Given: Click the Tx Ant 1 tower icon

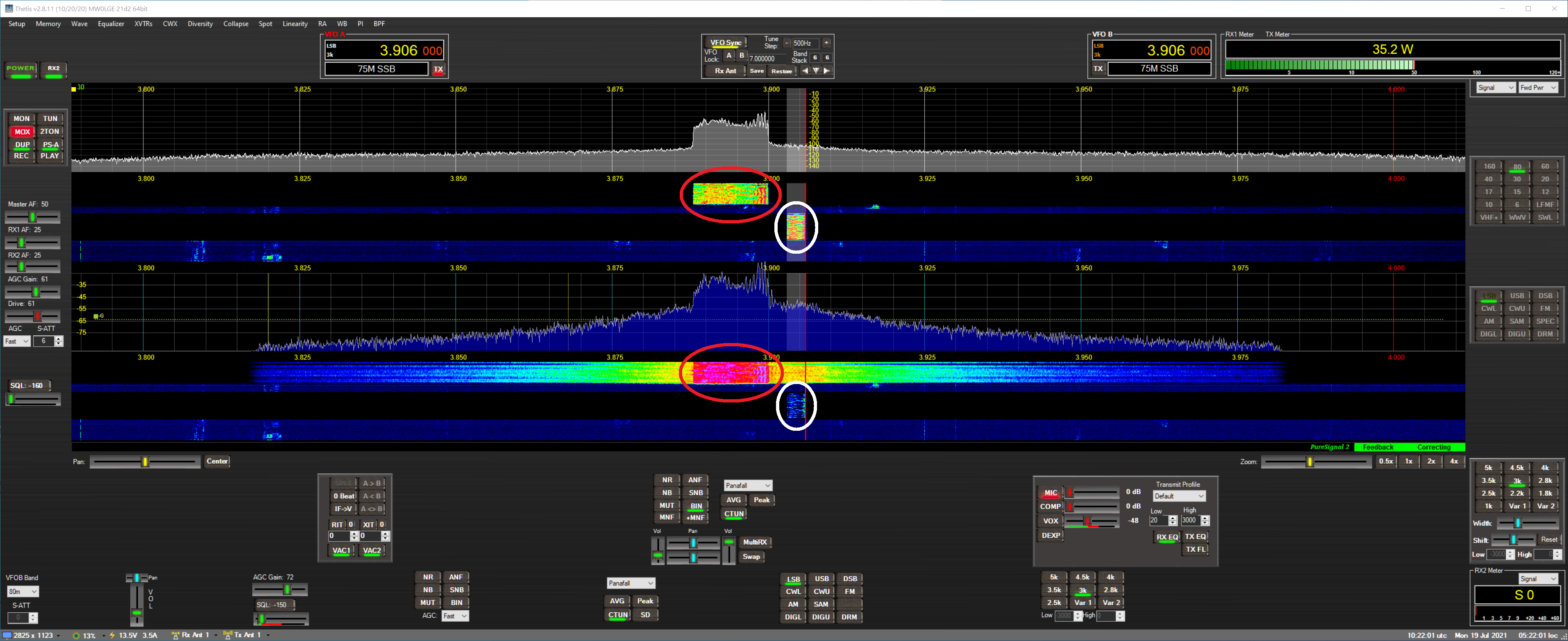Looking at the screenshot, I should click(x=228, y=635).
